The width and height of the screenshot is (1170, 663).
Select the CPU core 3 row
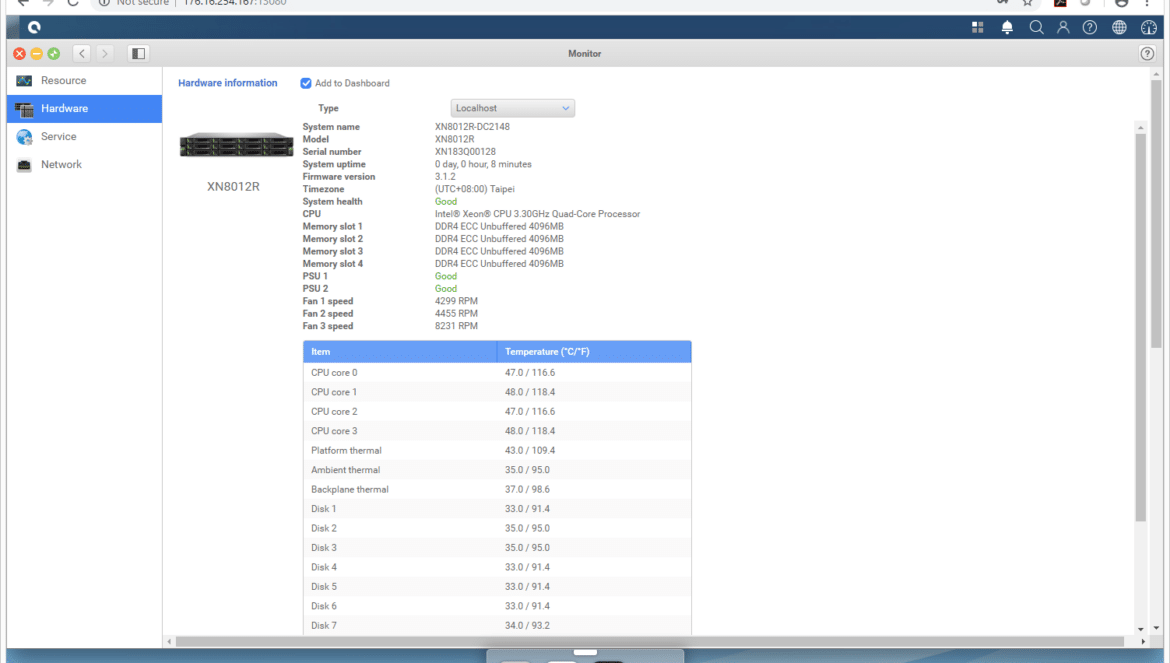tap(497, 431)
